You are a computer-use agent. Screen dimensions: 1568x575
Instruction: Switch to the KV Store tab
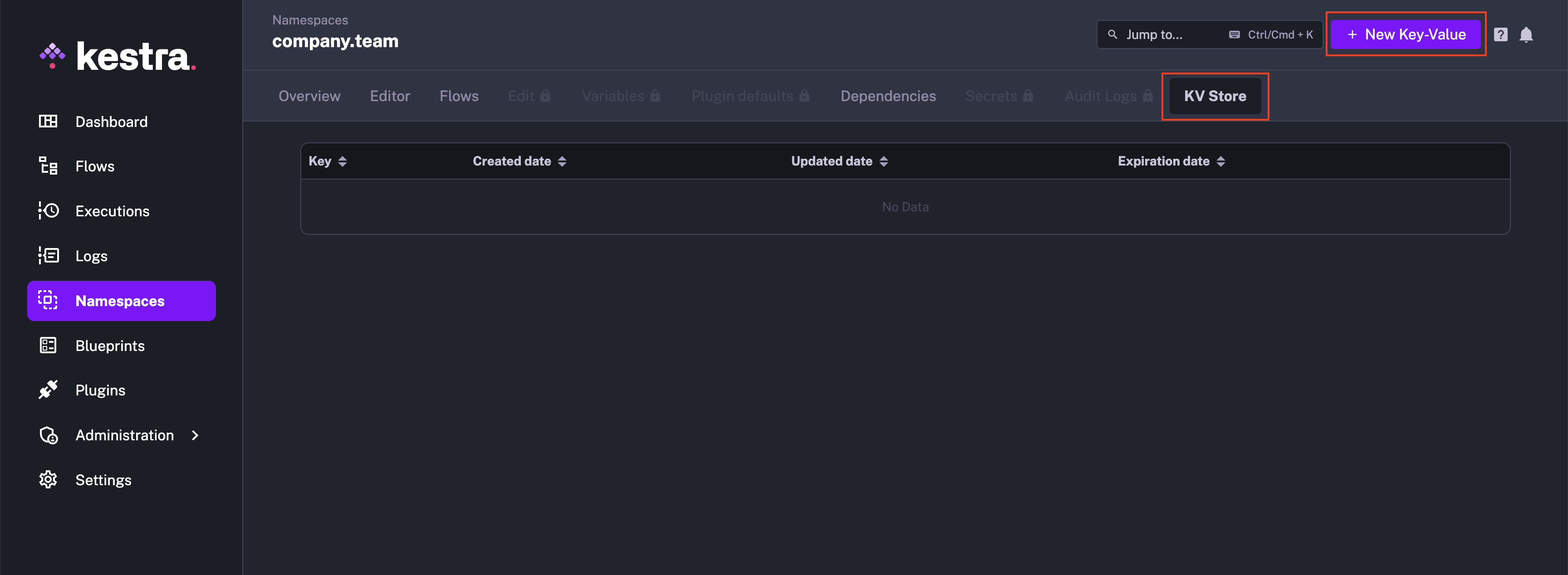pyautogui.click(x=1215, y=96)
